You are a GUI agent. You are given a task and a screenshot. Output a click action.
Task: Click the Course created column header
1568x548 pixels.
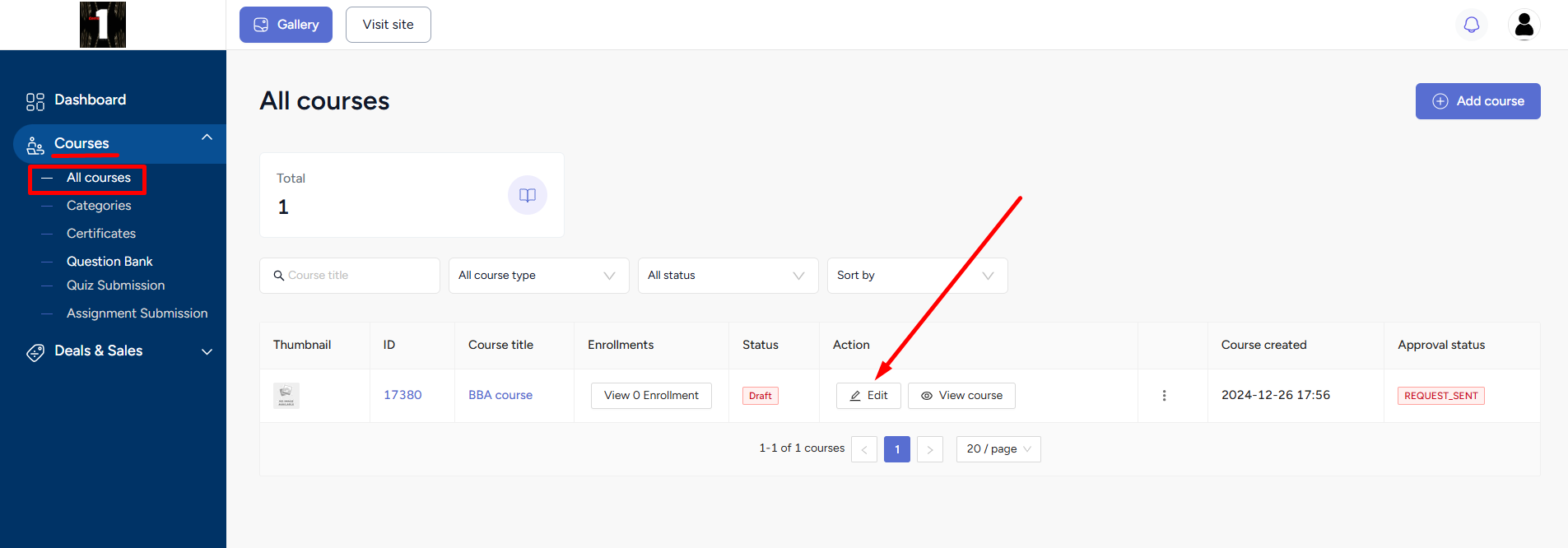[x=1264, y=345]
